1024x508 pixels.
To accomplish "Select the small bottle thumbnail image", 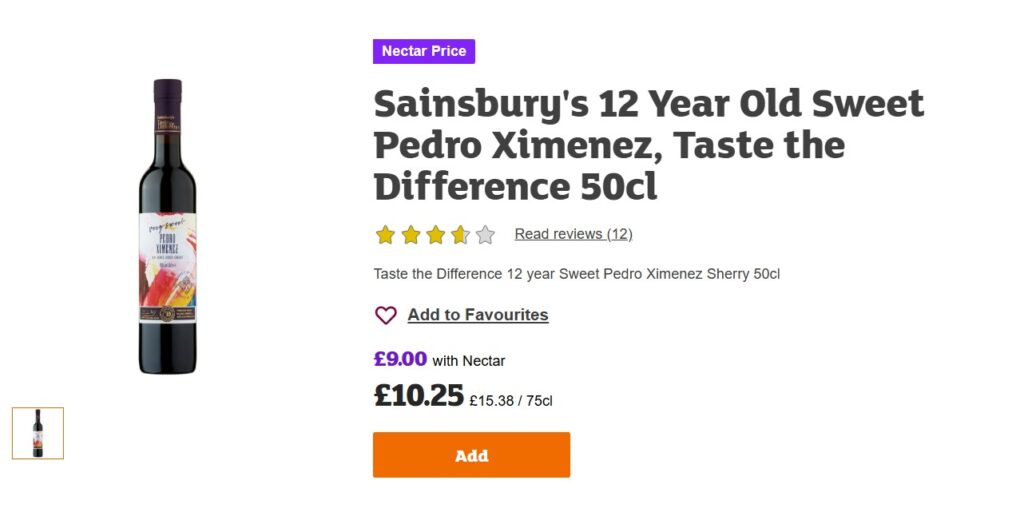I will 38,433.
